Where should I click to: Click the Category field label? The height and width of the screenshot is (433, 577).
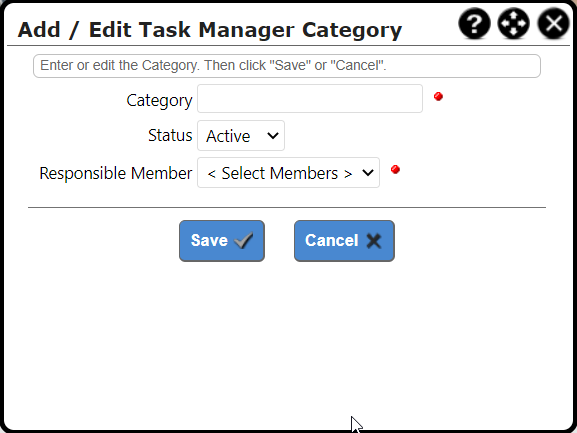tap(159, 100)
